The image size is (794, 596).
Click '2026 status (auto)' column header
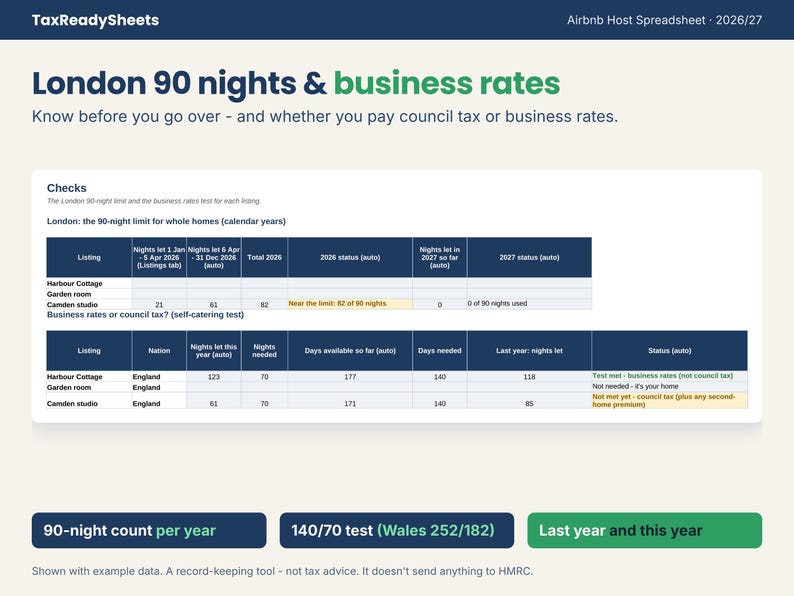click(350, 257)
